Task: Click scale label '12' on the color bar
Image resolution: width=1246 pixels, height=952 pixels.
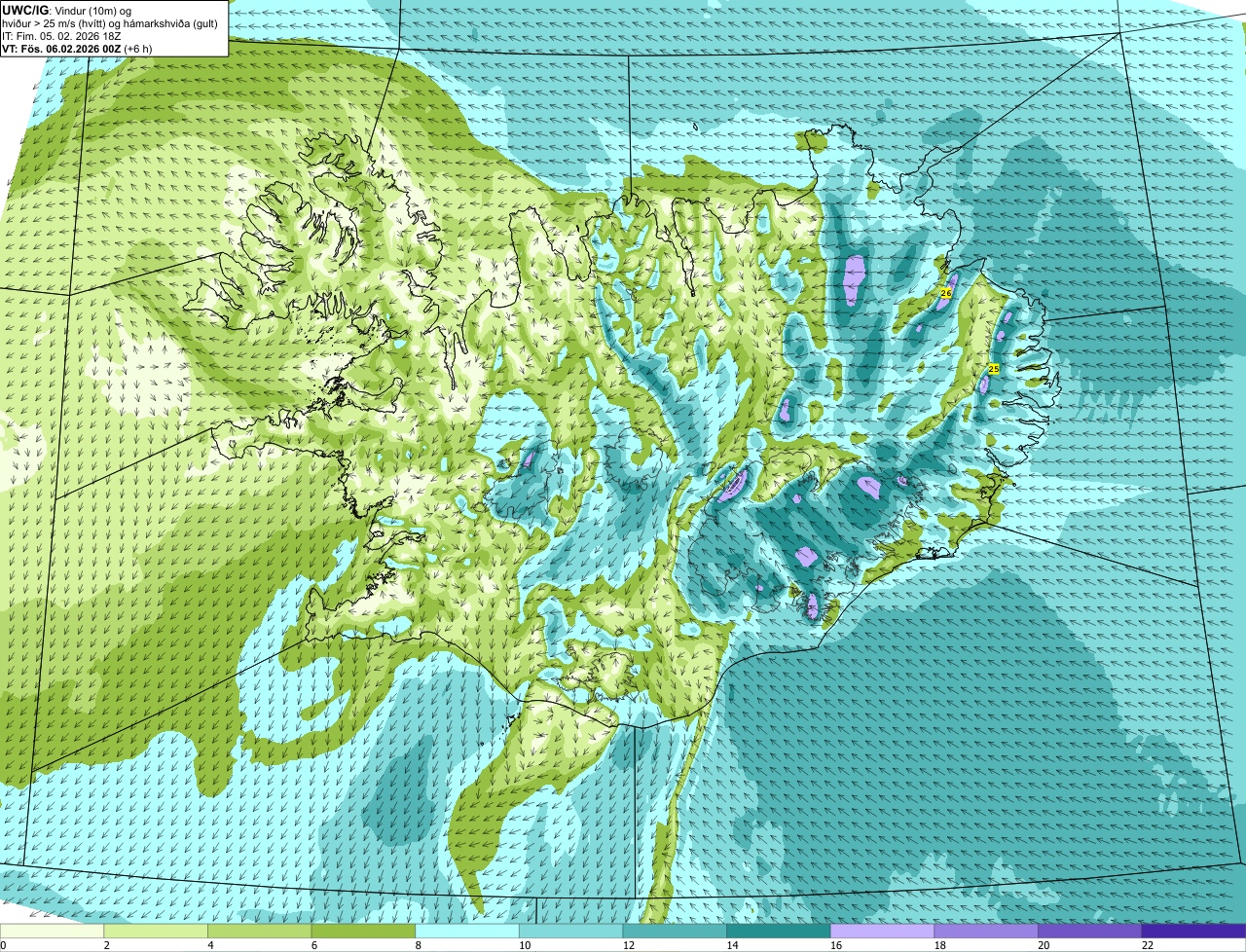Action: [x=629, y=945]
